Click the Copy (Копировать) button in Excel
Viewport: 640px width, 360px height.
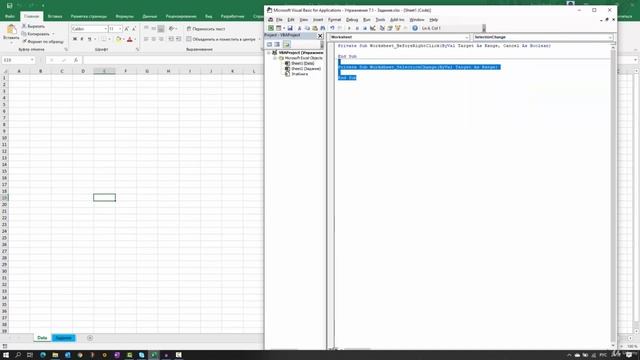[38, 34]
